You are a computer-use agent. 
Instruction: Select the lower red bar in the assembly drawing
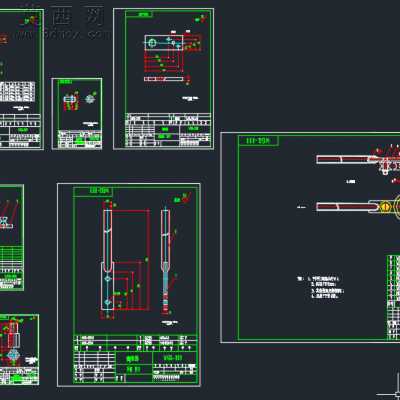click(x=346, y=207)
